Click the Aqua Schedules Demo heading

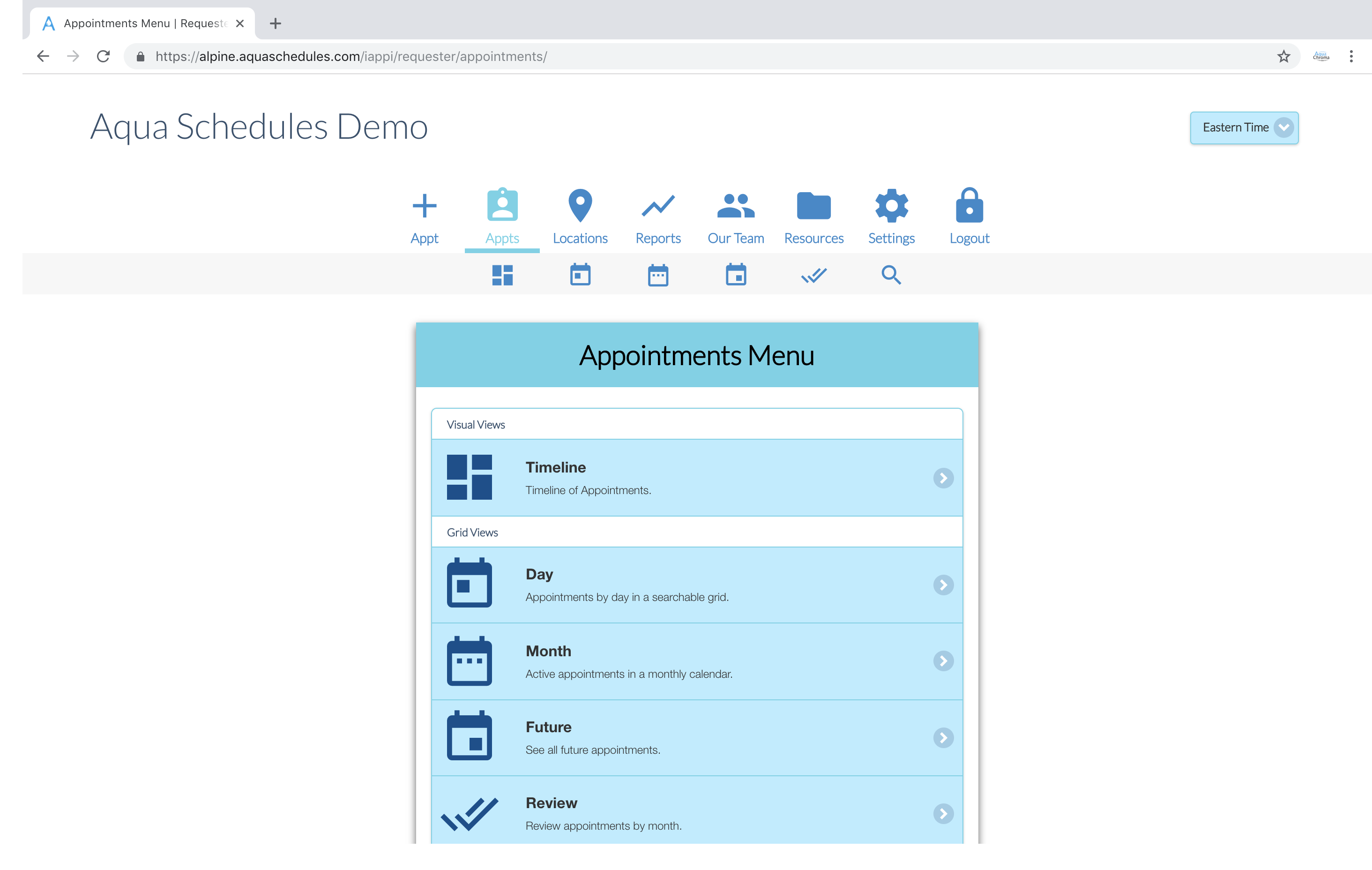click(259, 127)
